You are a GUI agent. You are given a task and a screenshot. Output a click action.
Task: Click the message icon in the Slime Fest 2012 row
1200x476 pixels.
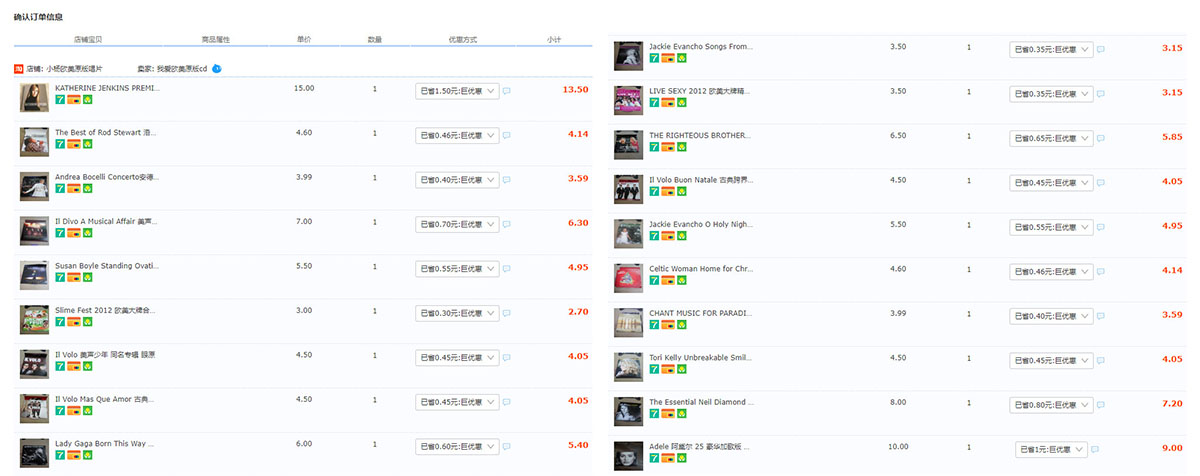tap(507, 314)
